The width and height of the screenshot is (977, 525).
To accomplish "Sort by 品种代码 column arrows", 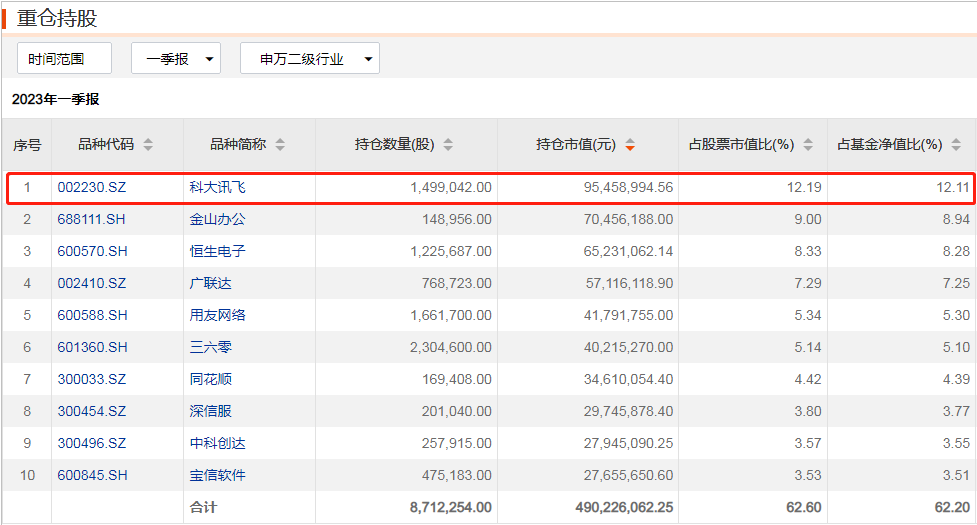I will [x=148, y=144].
